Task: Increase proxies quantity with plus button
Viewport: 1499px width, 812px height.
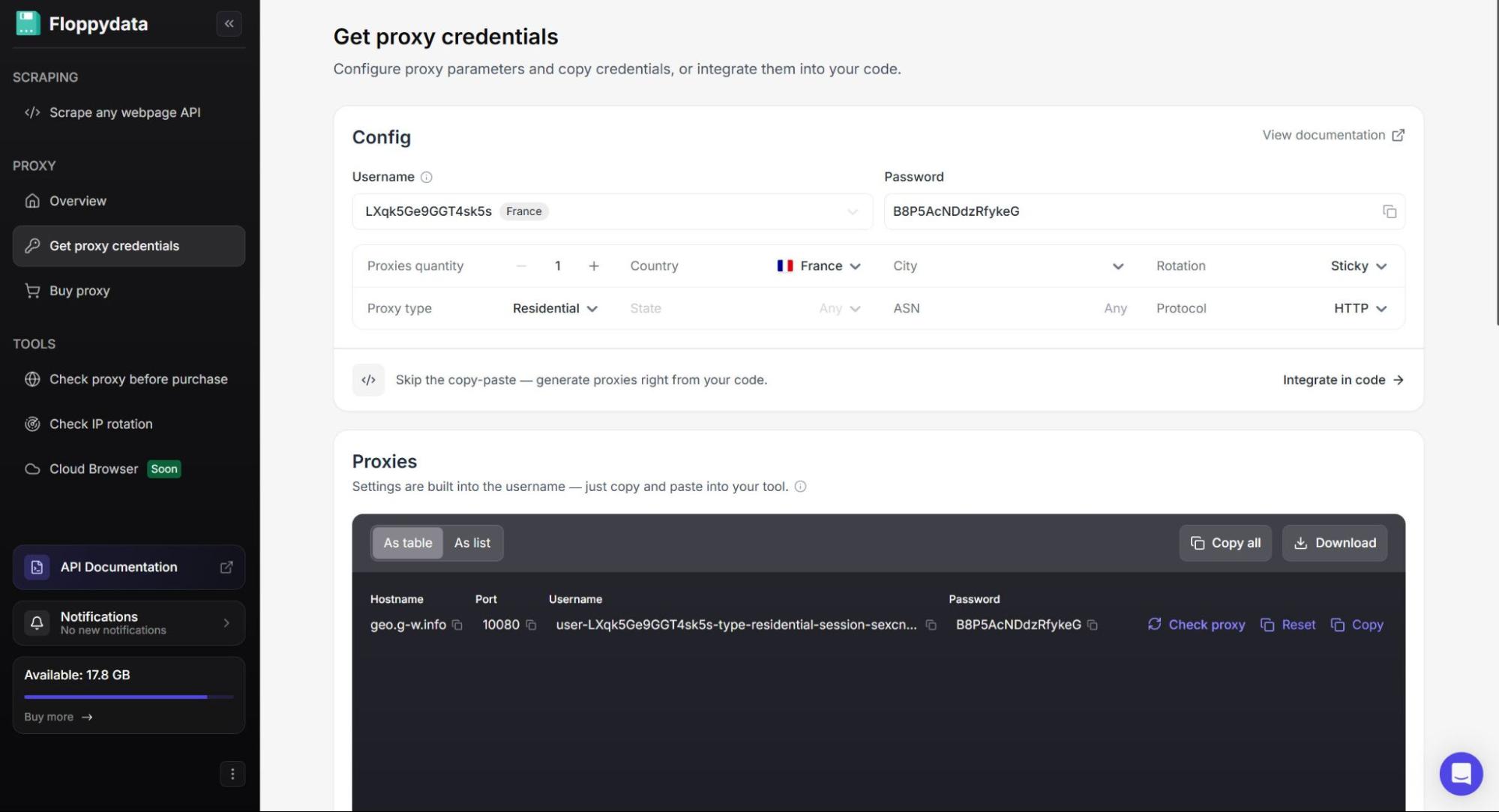Action: [x=594, y=266]
